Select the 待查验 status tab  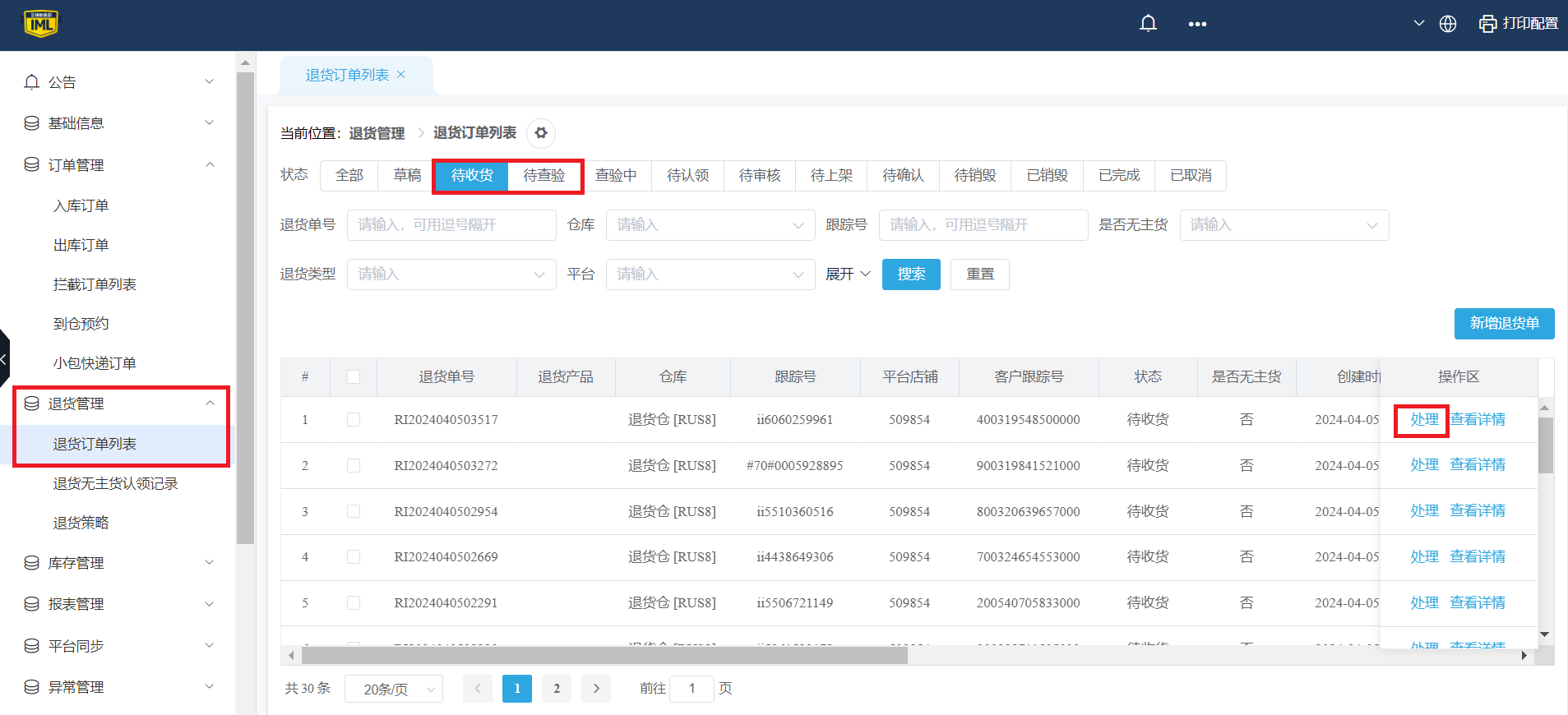(544, 175)
